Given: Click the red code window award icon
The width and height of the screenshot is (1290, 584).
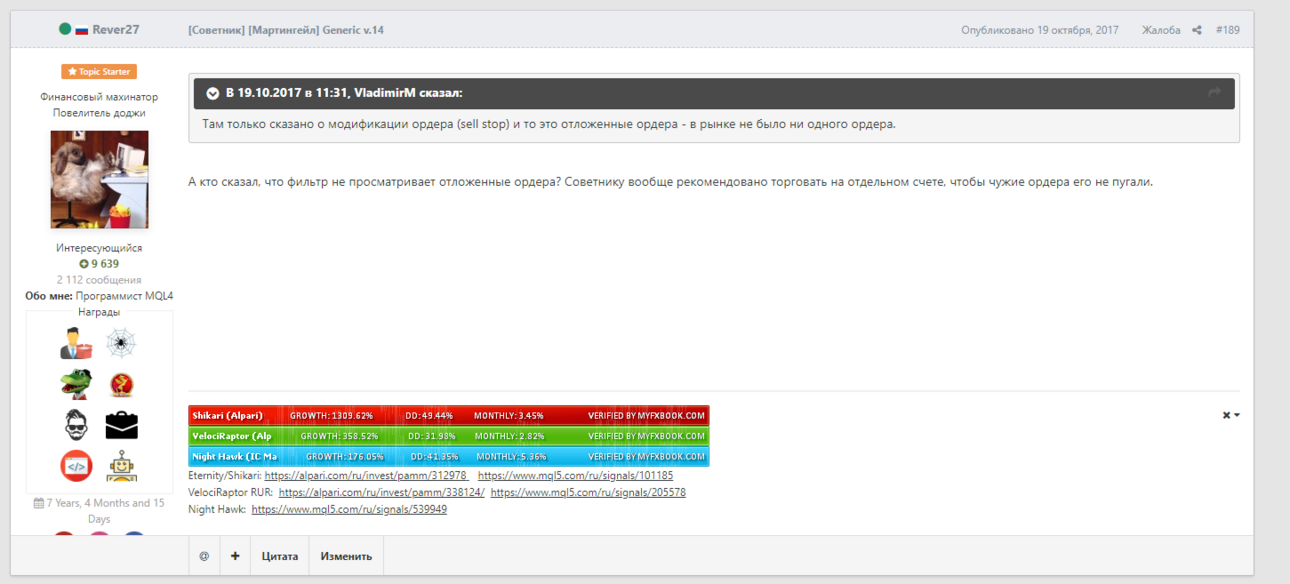Looking at the screenshot, I should pos(75,466).
